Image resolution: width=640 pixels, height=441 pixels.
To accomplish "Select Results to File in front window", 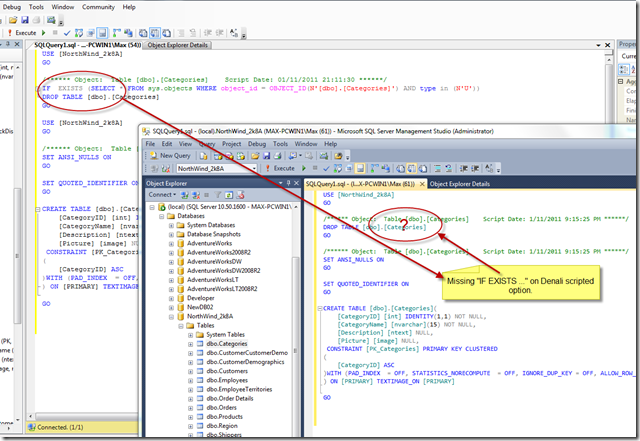I will click(x=423, y=168).
